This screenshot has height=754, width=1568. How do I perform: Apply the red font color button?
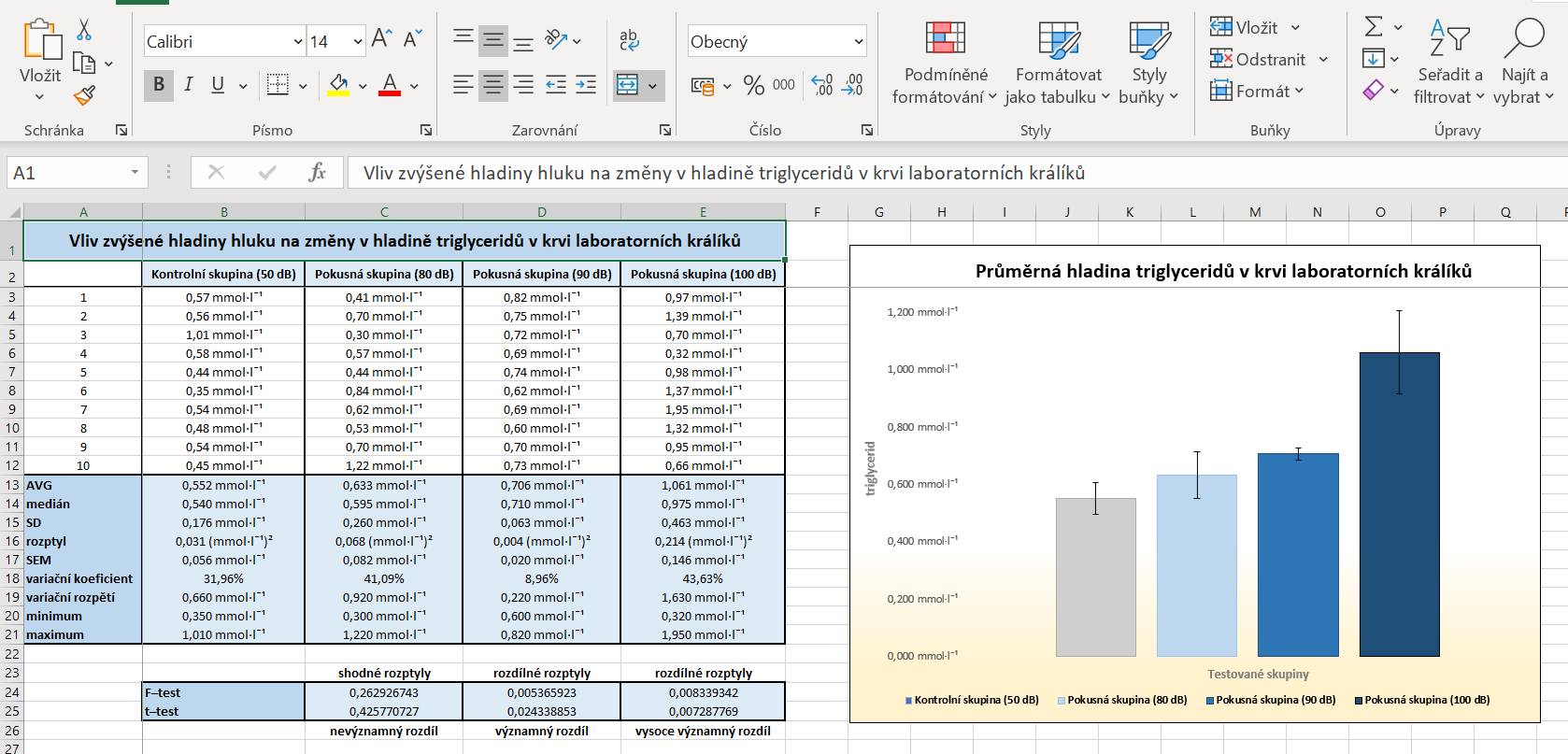click(x=390, y=85)
